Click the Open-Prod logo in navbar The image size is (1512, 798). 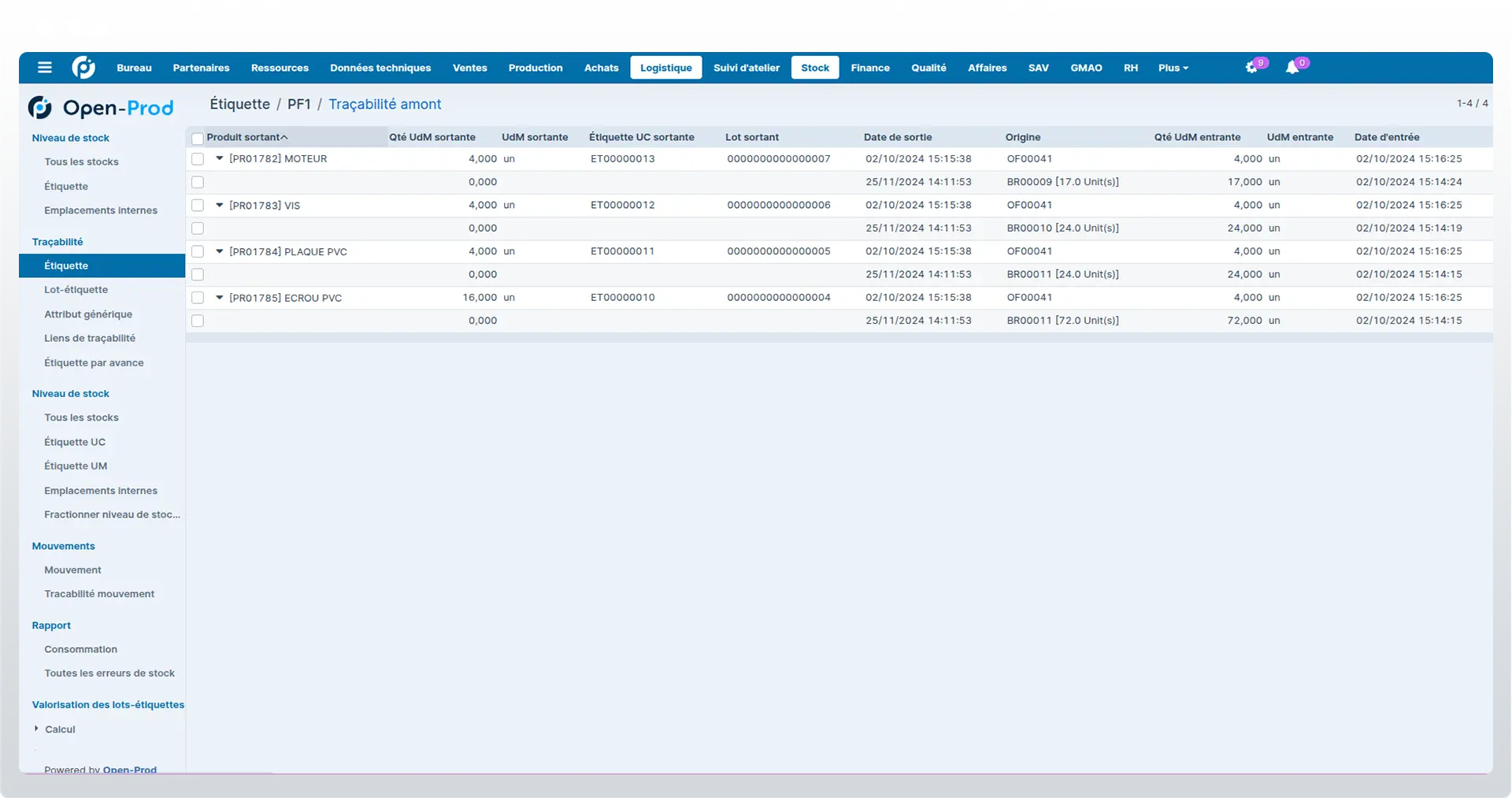tap(83, 68)
